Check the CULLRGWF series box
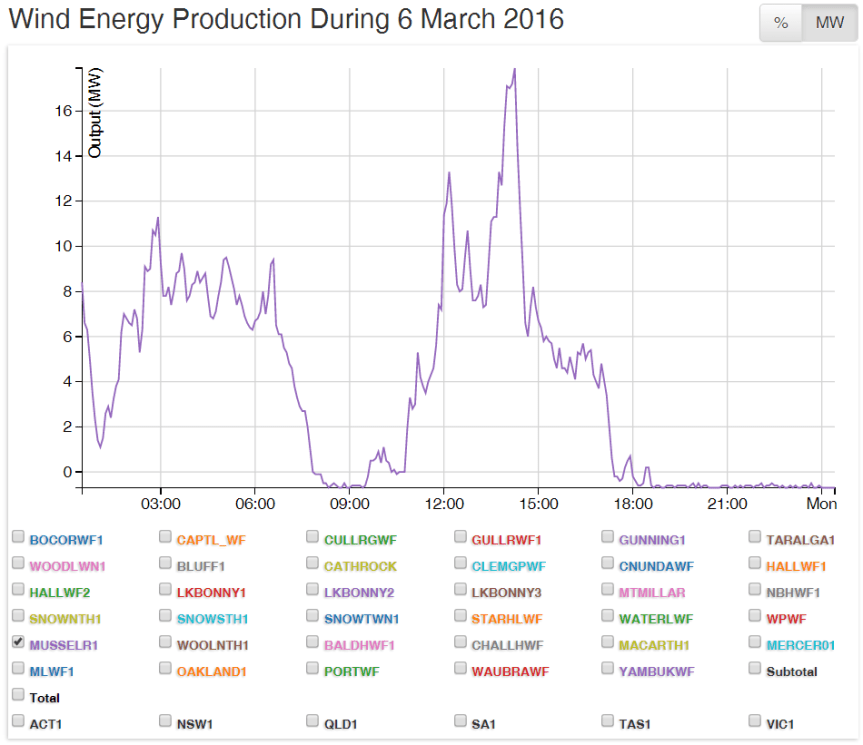The height and width of the screenshot is (745, 863). point(313,538)
